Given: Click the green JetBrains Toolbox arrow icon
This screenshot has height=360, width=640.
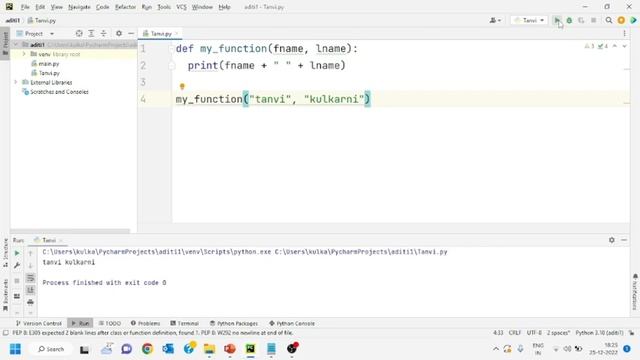Looking at the screenshot, I should tap(633, 20).
